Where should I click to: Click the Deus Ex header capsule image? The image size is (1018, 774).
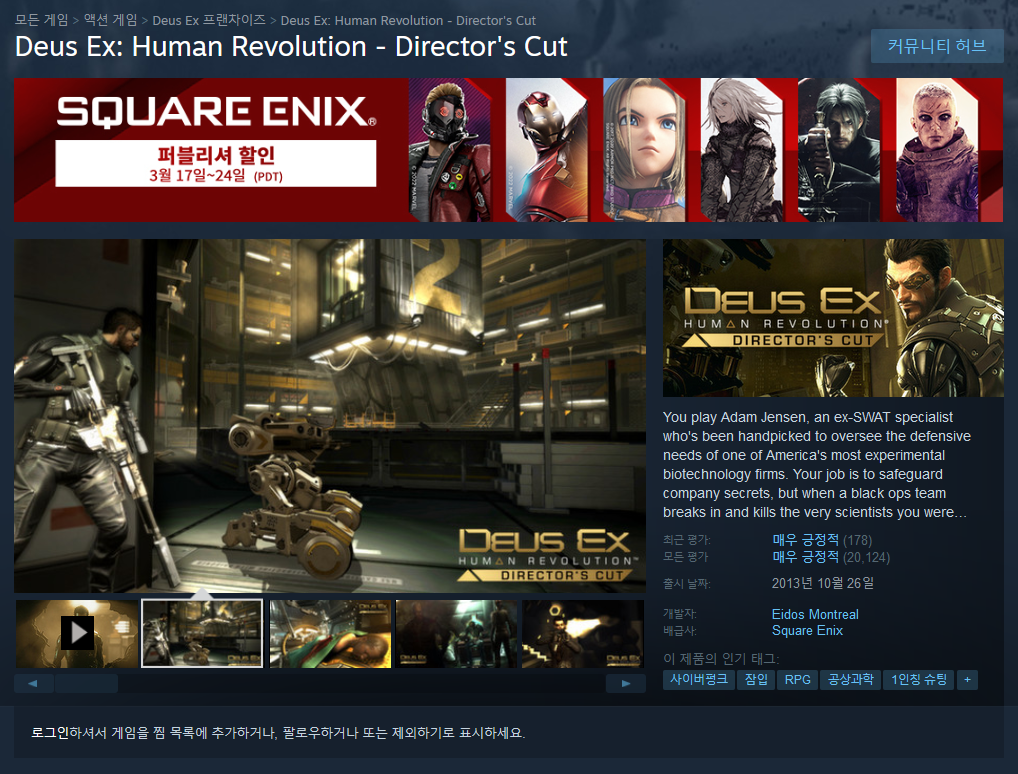coord(833,318)
